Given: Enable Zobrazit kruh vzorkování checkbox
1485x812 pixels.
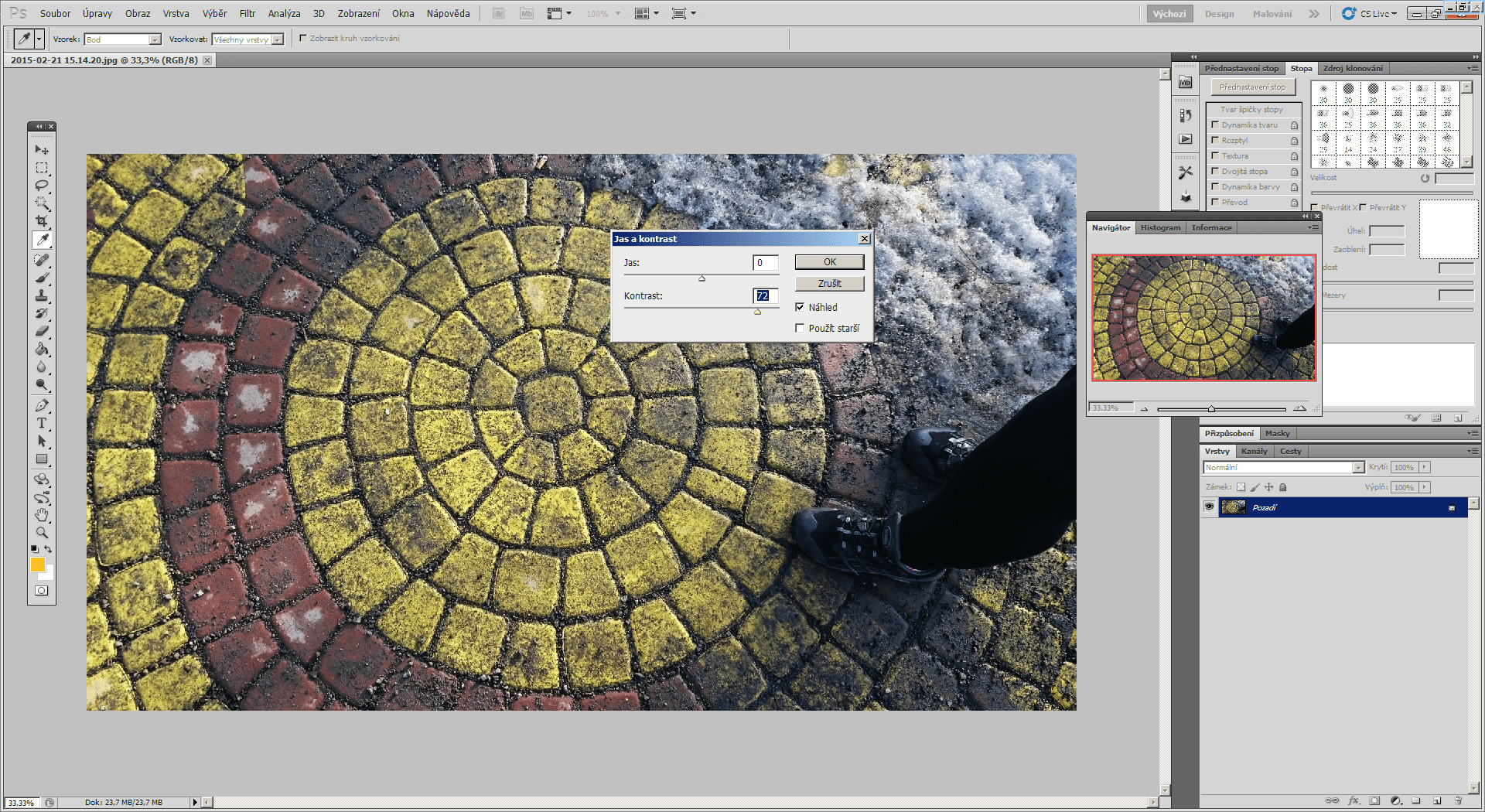Looking at the screenshot, I should click(x=303, y=38).
